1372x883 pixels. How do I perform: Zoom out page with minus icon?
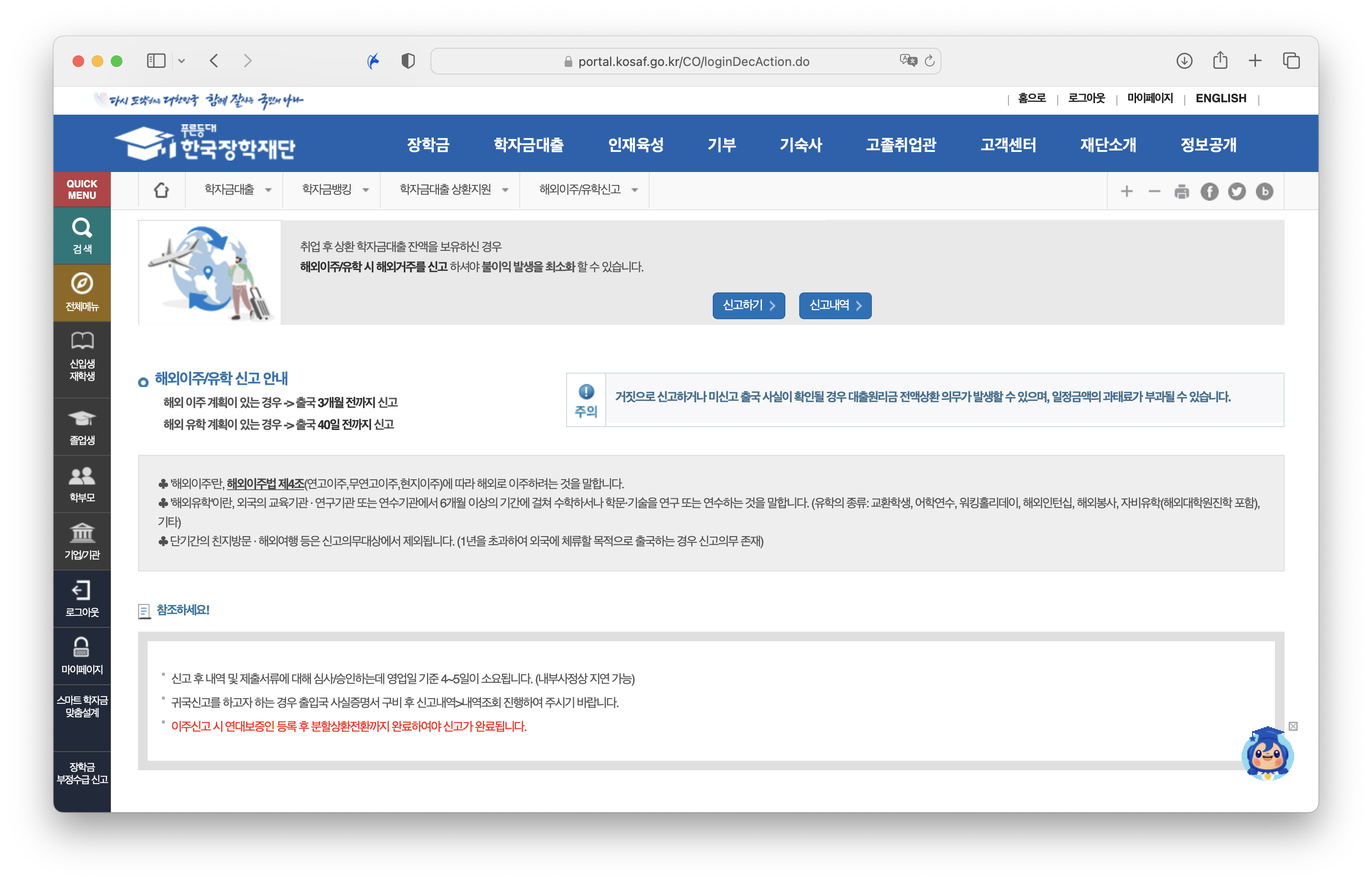click(x=1154, y=192)
